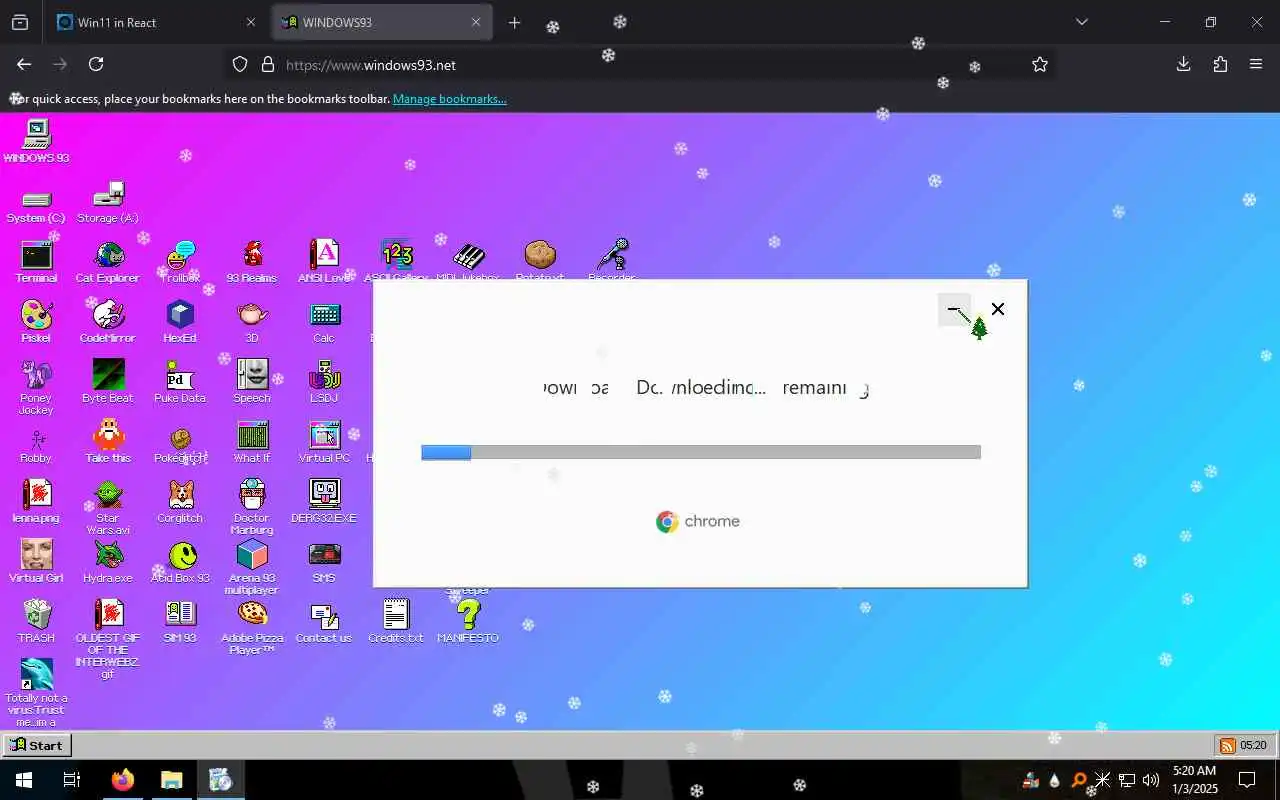The height and width of the screenshot is (800, 1280).
Task: Open the Robby stick figure icon
Action: pyautogui.click(x=36, y=445)
